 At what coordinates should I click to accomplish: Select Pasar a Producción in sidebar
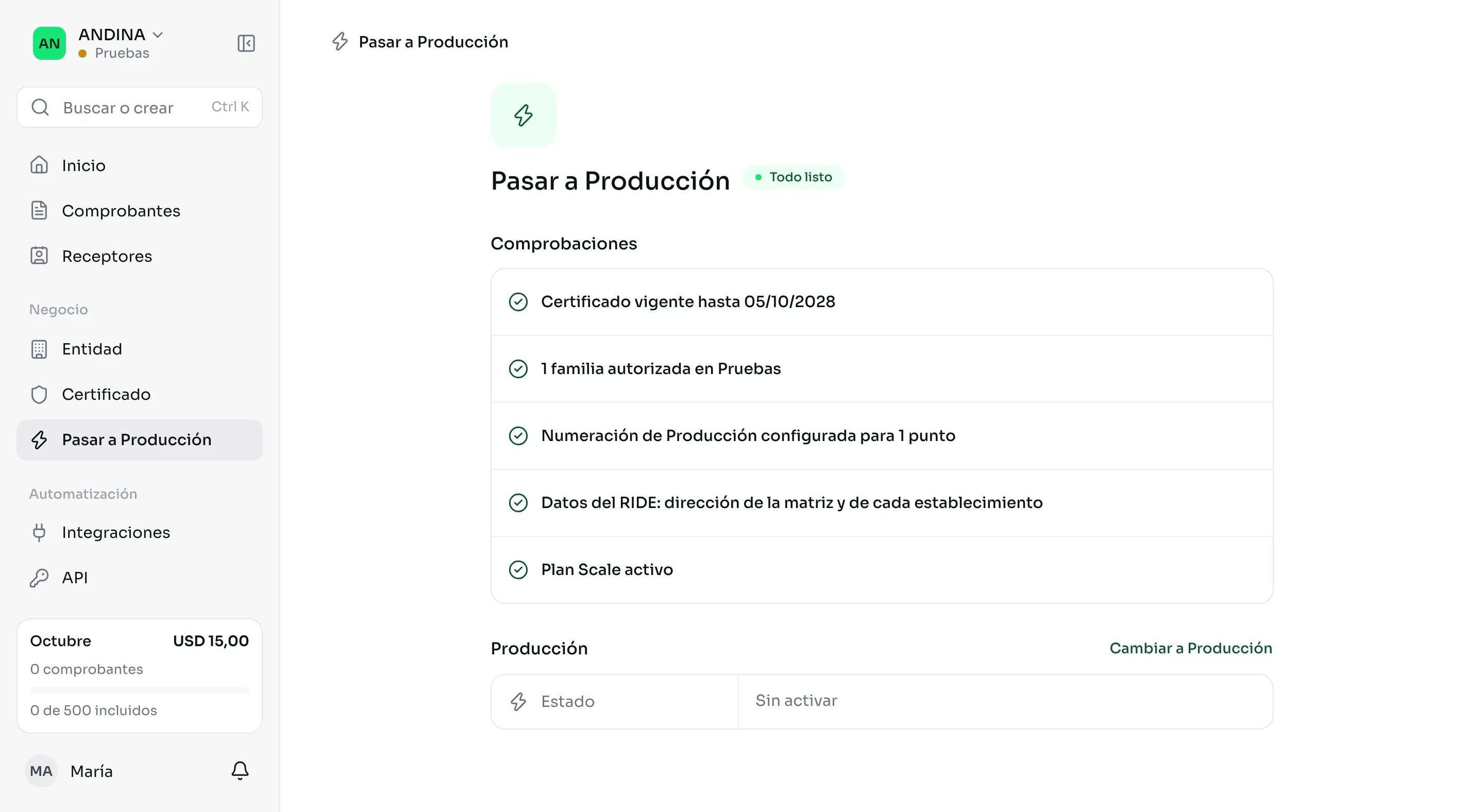click(140, 439)
